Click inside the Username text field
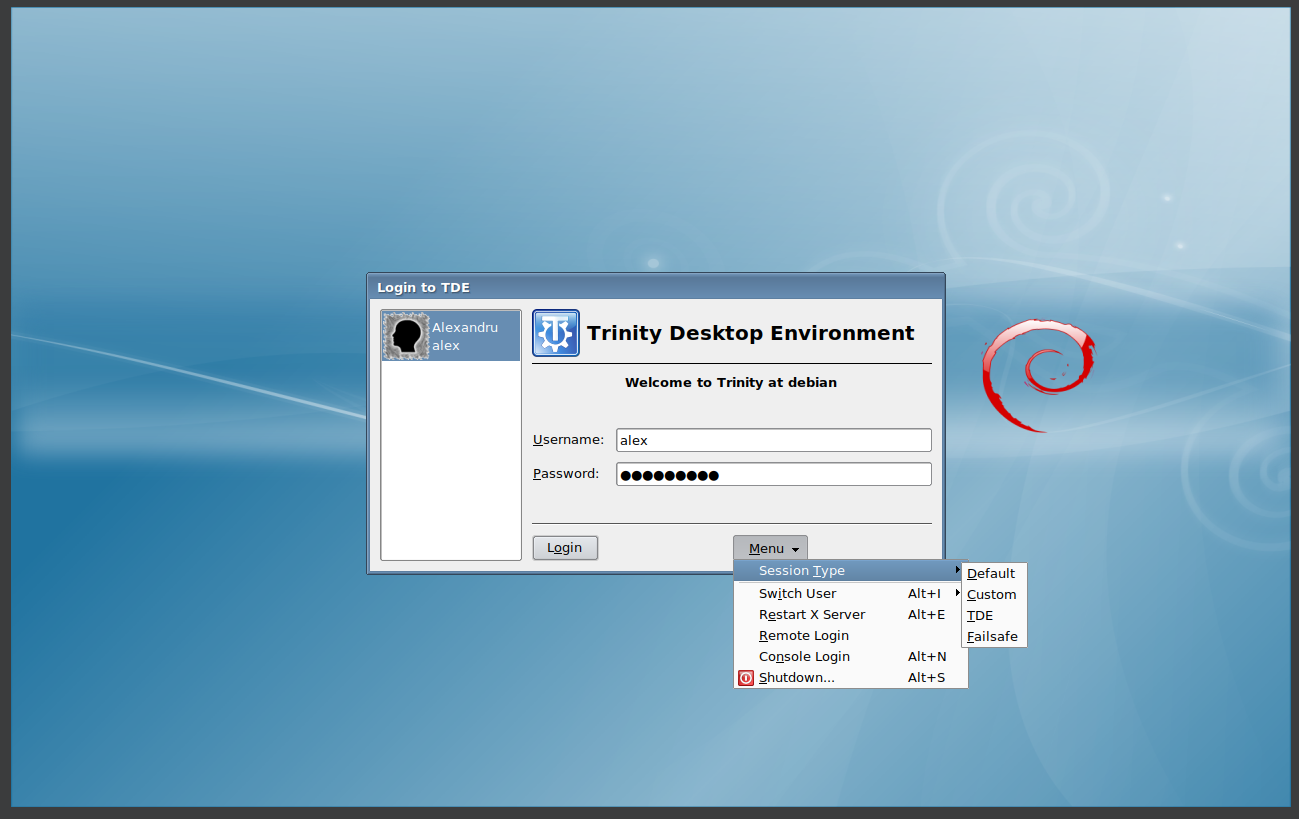 (773, 440)
